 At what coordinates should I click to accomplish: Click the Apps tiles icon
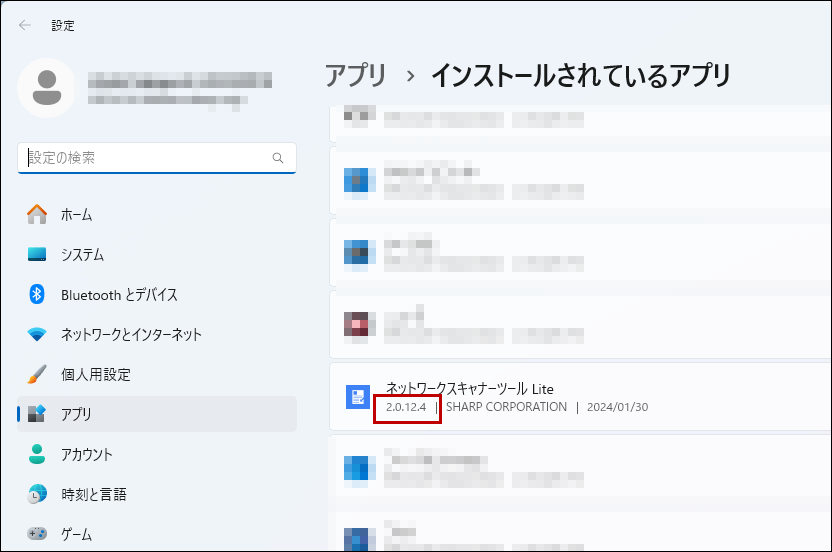pos(37,413)
